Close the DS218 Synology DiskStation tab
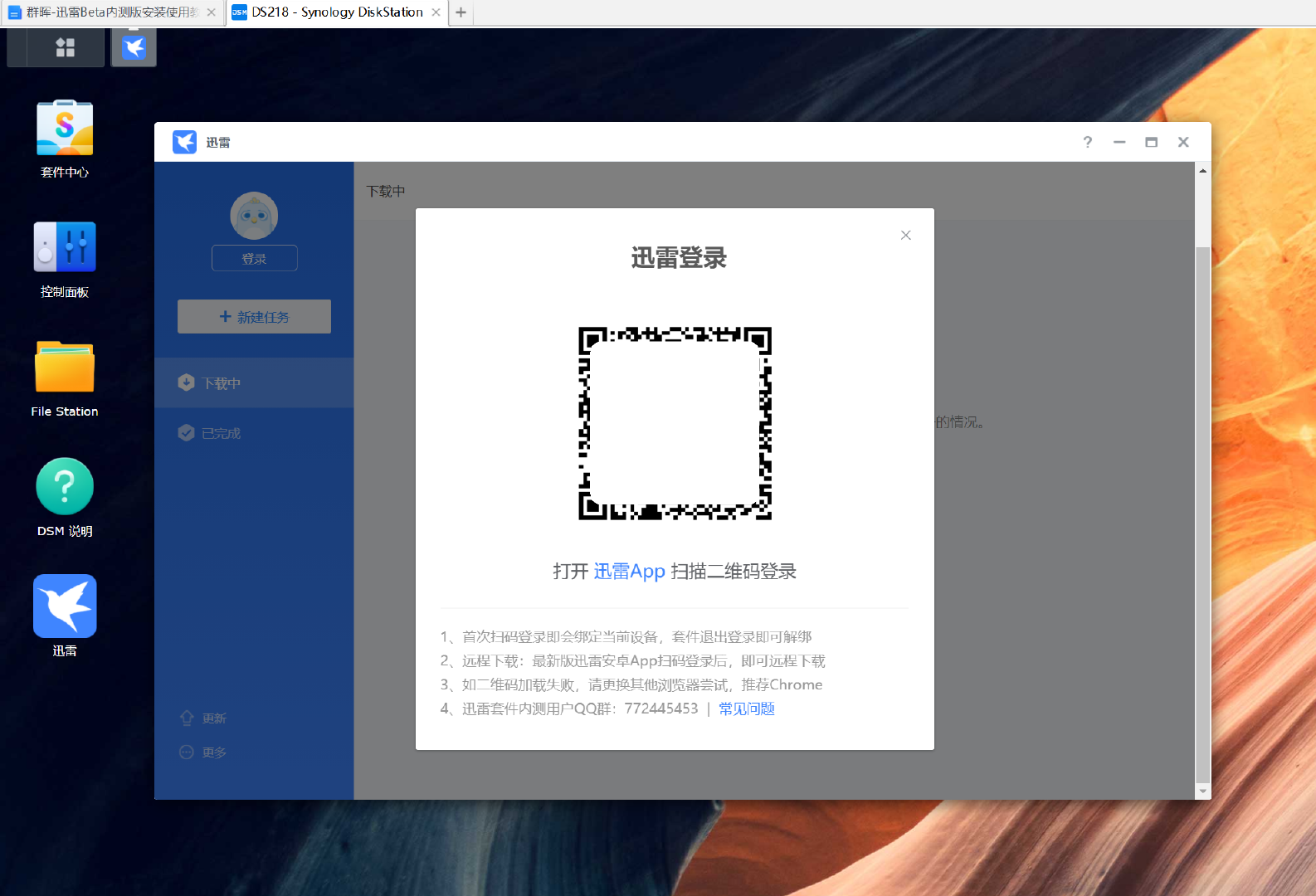 [436, 12]
